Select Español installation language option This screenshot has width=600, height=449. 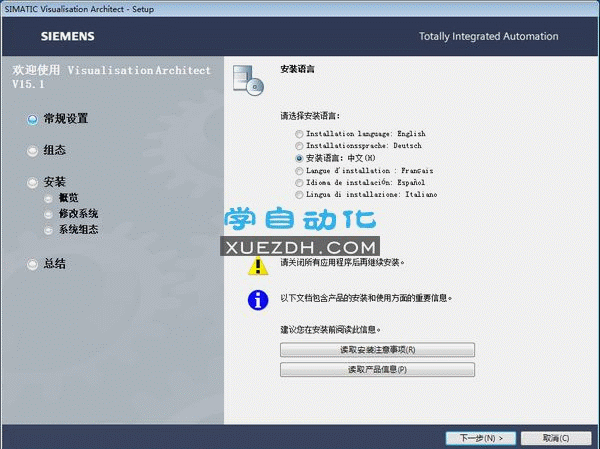(x=299, y=183)
